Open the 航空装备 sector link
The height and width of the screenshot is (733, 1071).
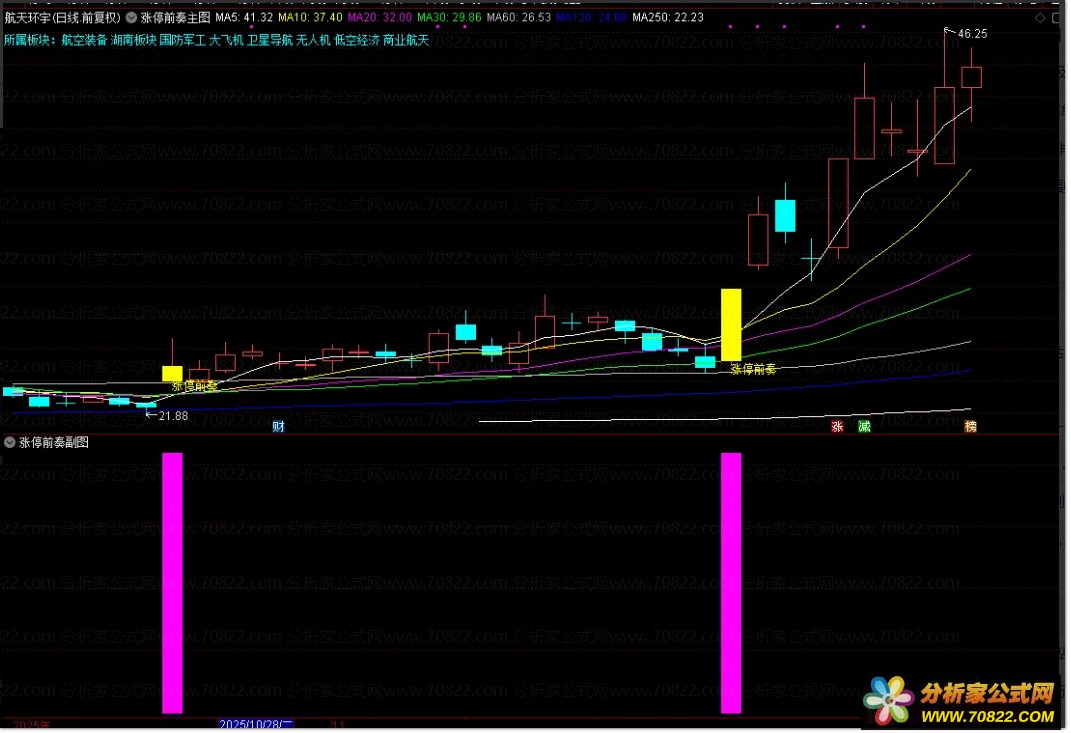[x=84, y=40]
